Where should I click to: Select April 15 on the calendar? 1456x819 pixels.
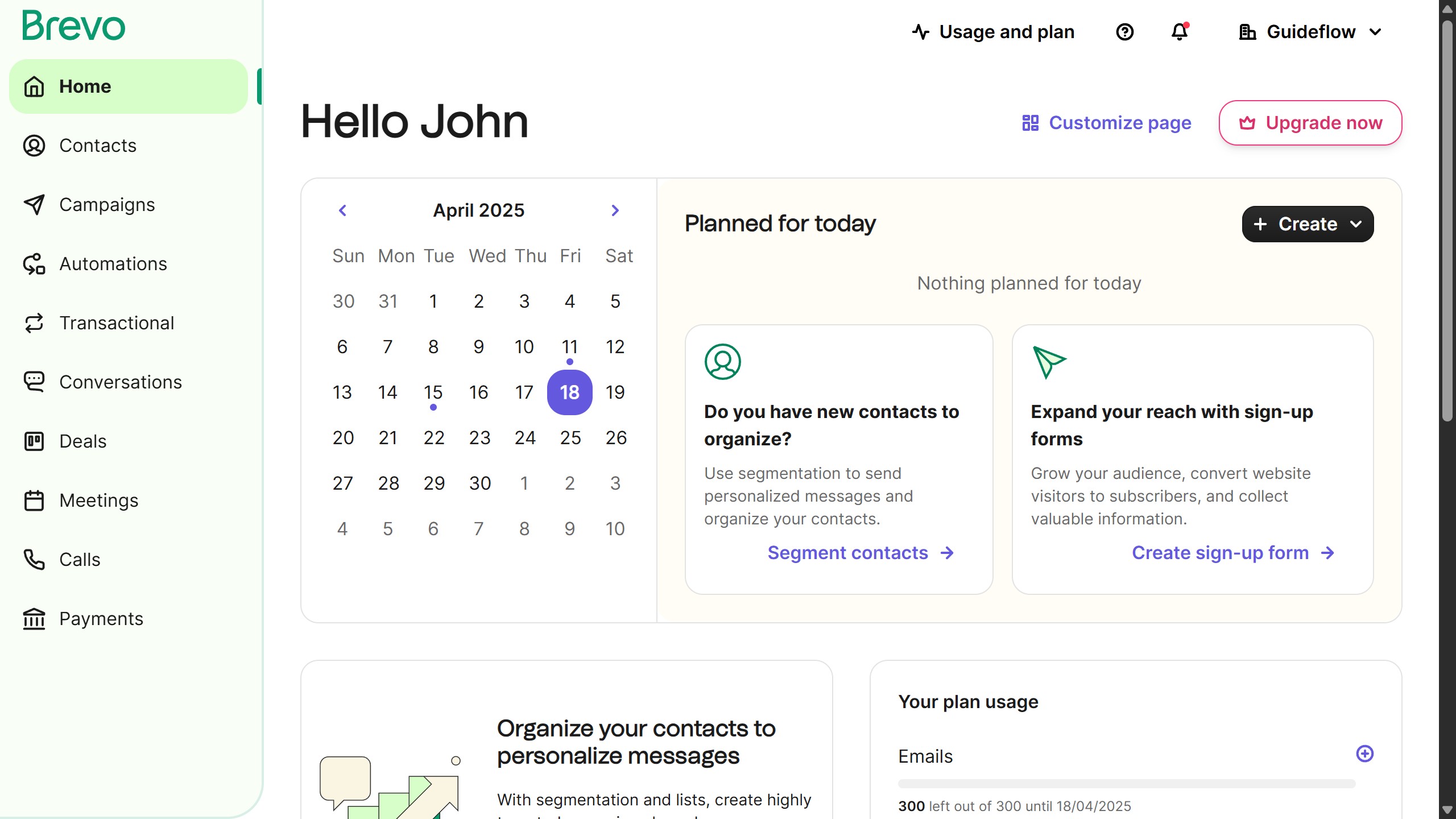click(433, 392)
